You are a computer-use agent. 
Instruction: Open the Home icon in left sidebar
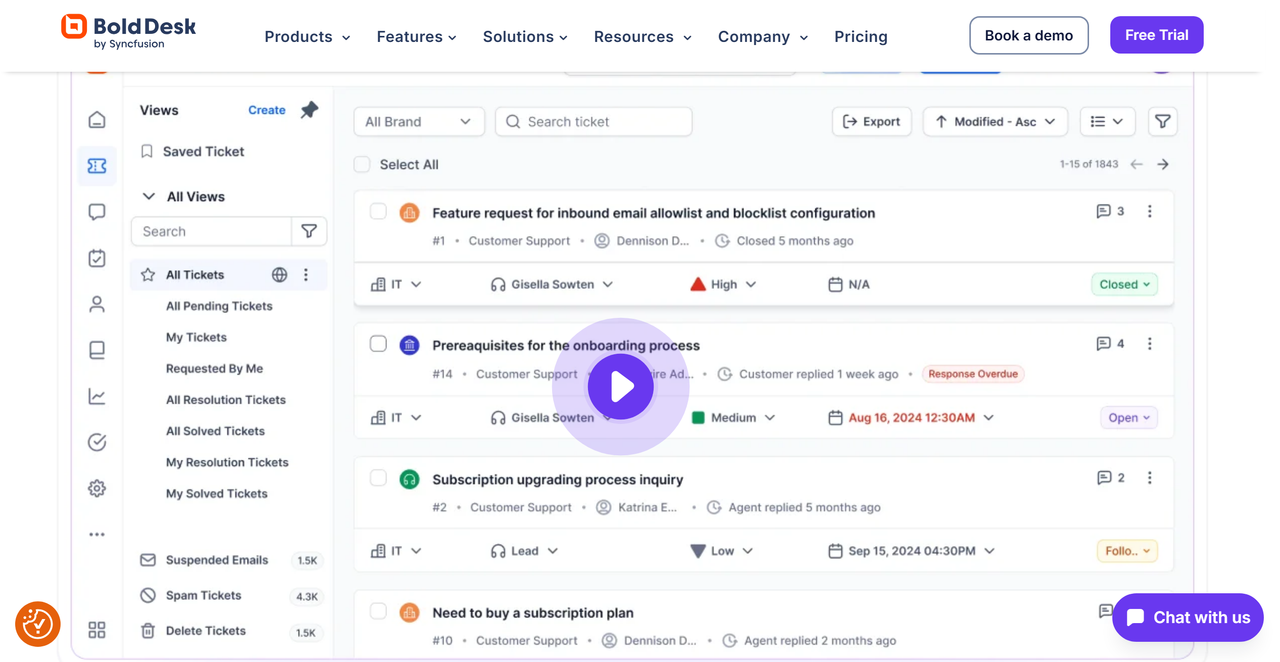97,120
